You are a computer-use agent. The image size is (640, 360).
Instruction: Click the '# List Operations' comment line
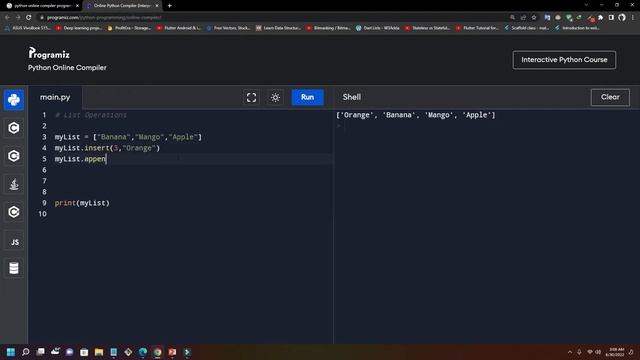[91, 115]
